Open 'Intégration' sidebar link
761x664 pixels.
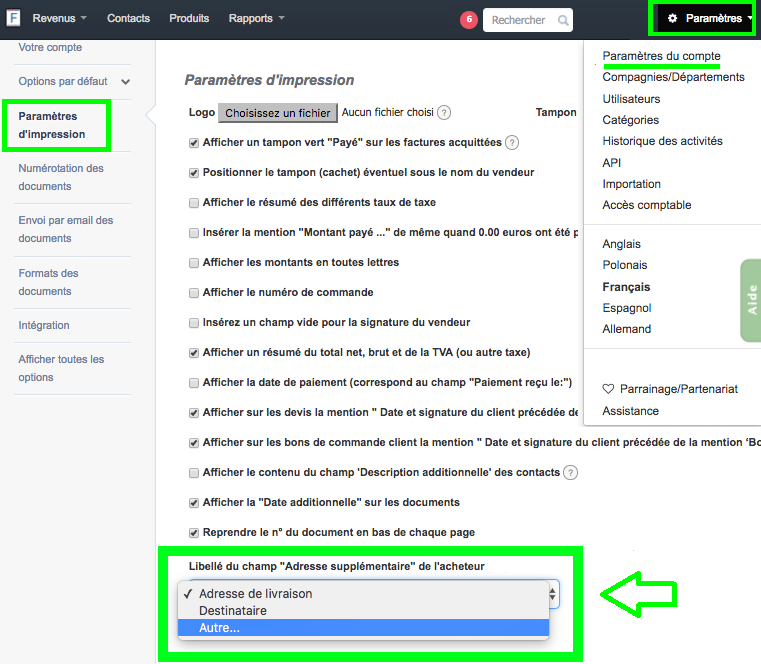pos(44,325)
